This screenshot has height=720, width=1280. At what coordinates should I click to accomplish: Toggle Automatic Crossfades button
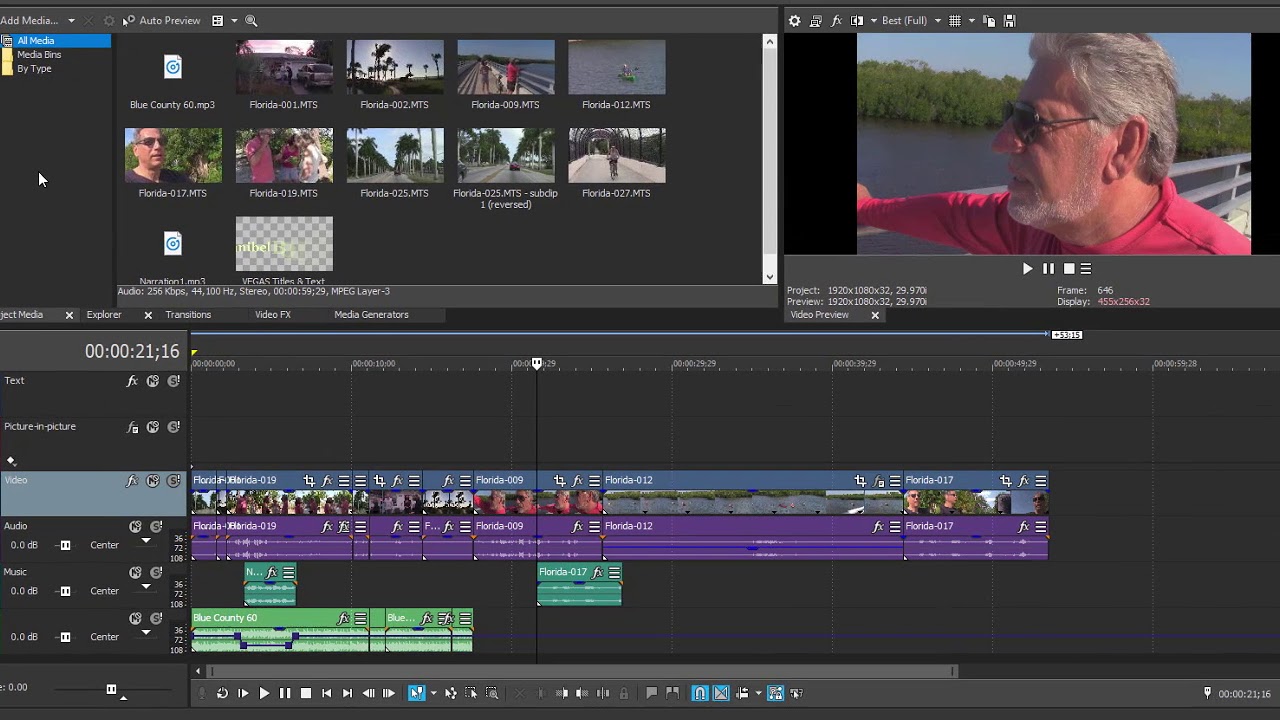coord(721,693)
